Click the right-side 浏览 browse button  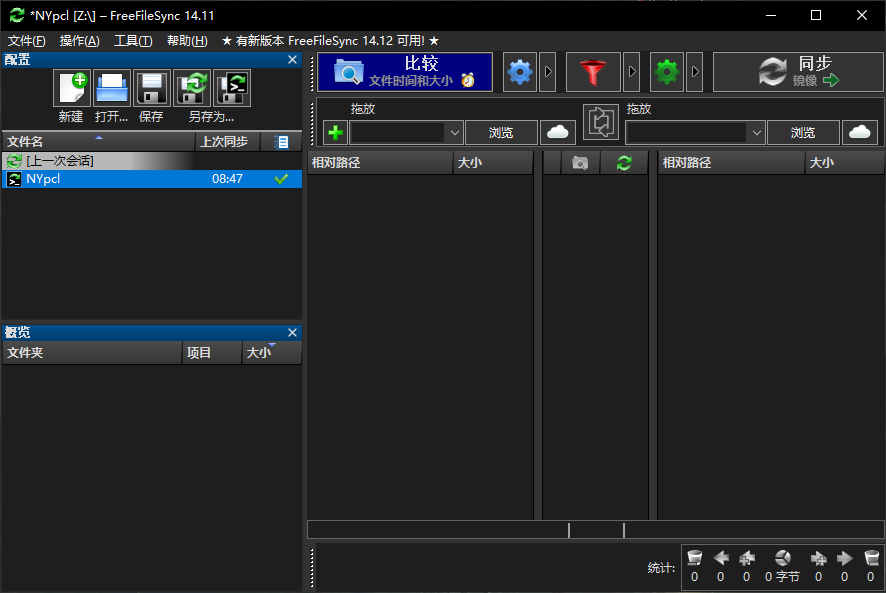pyautogui.click(x=803, y=133)
